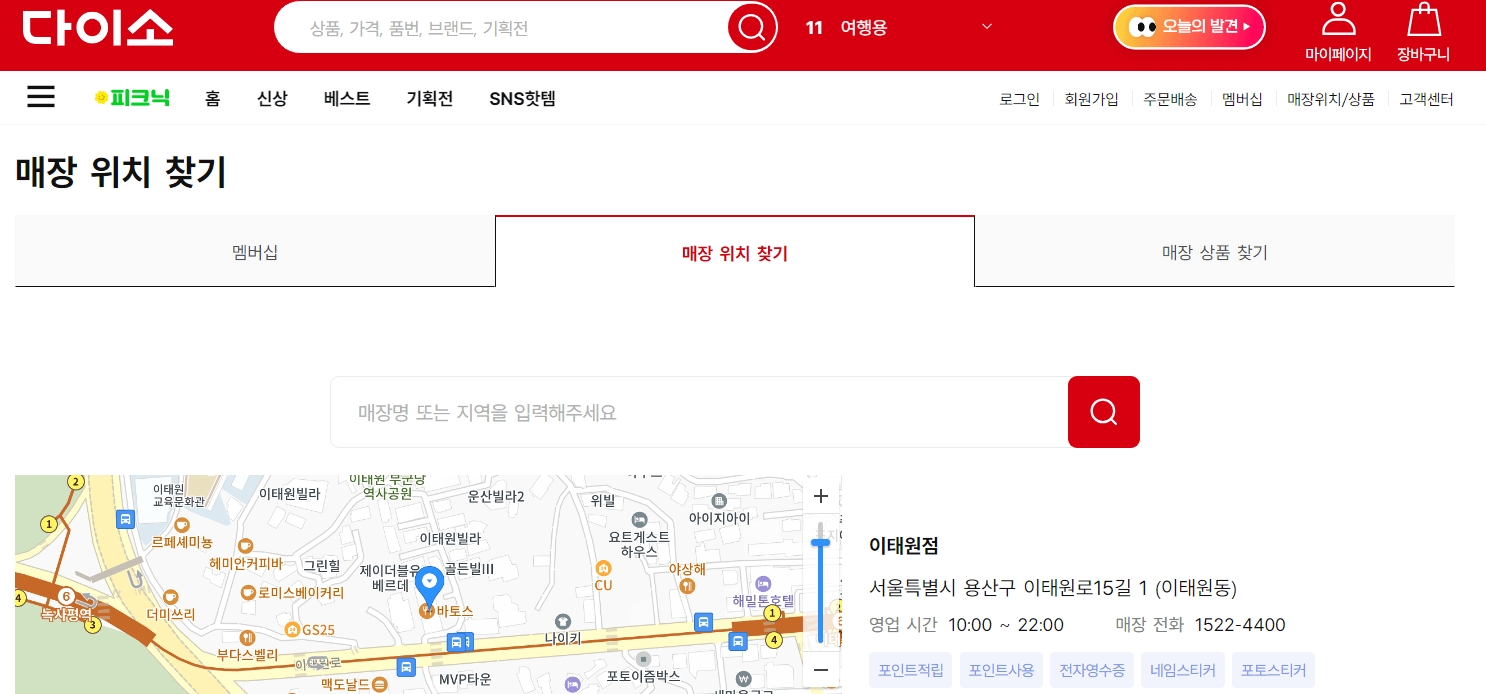Click the map zoom slider handle
Screen dimensions: 1486x694
point(821,542)
